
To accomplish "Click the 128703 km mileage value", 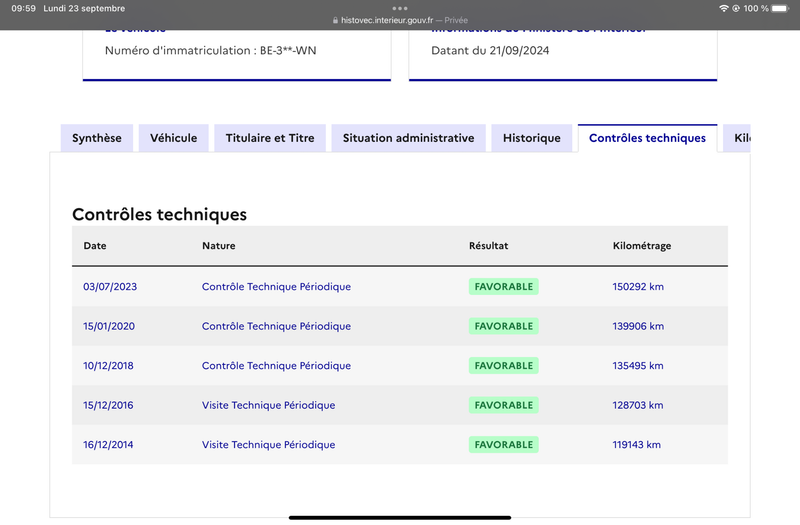I will click(x=638, y=406).
